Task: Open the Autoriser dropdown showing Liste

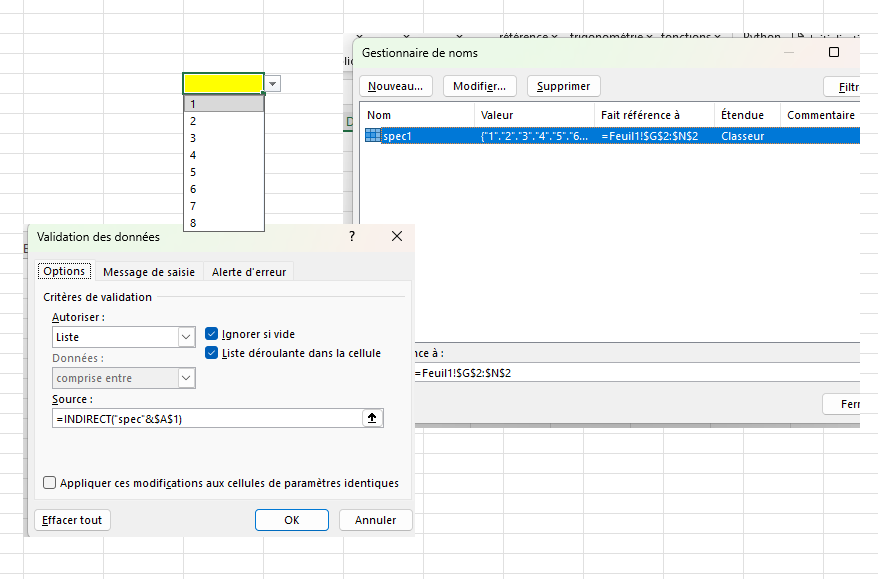Action: tap(186, 338)
